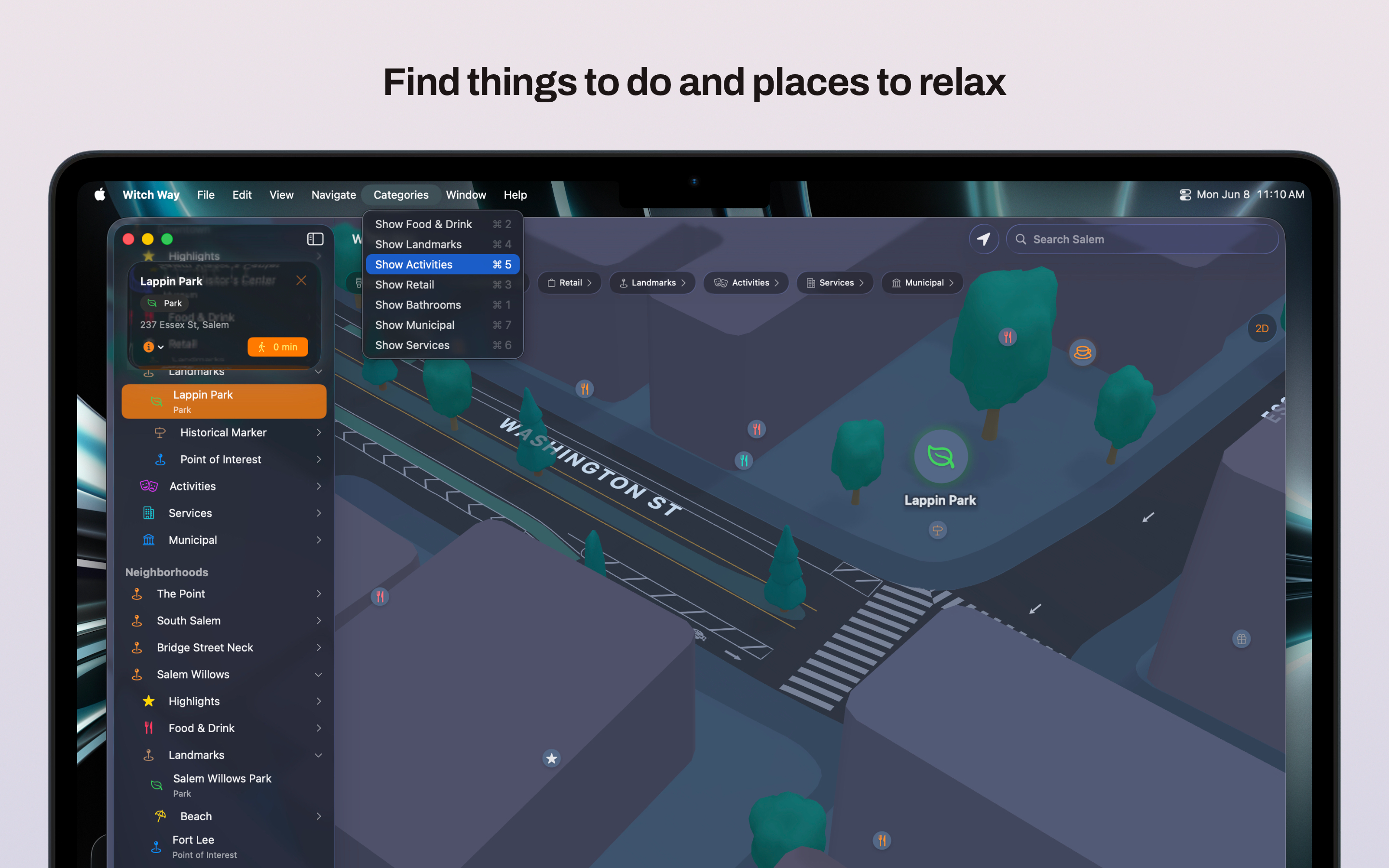Toggle the sidebar panel icon
Screen dimensions: 1389x868
click(x=315, y=239)
